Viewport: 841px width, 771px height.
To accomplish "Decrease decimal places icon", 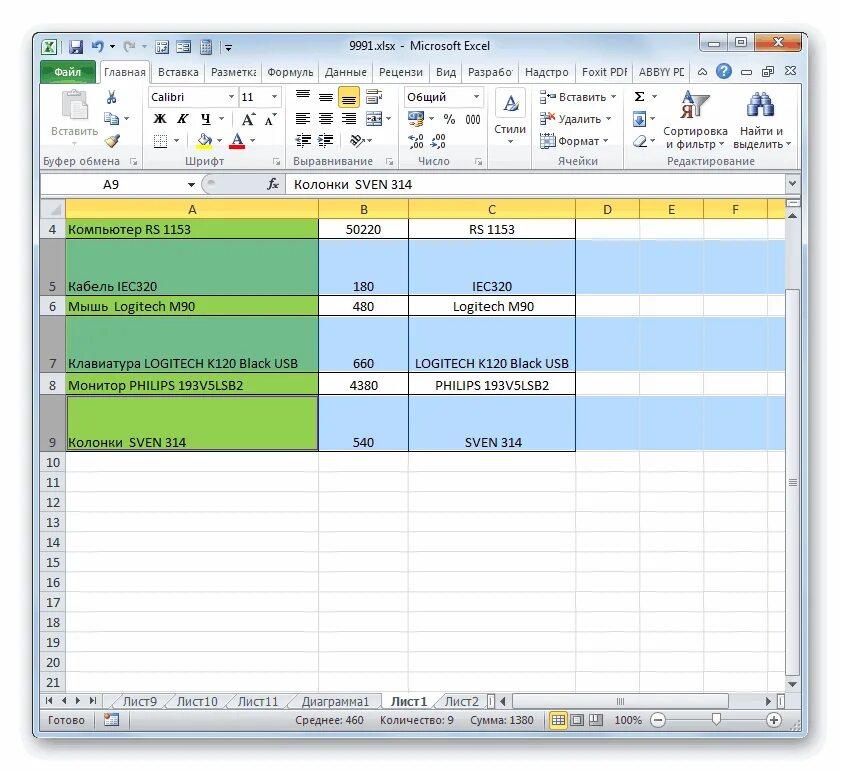I will point(438,141).
